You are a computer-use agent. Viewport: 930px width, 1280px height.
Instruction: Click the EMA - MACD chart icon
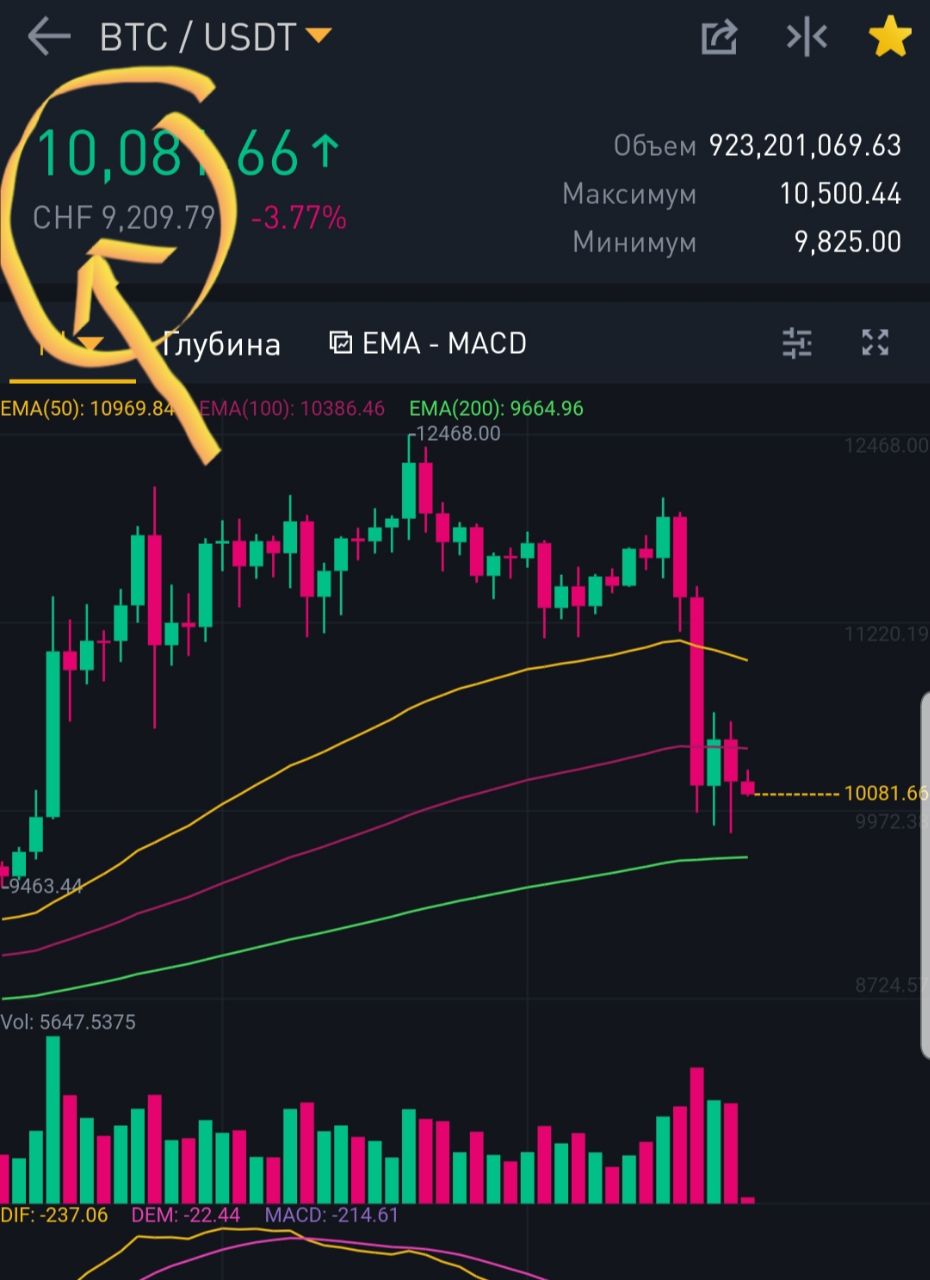tap(341, 343)
